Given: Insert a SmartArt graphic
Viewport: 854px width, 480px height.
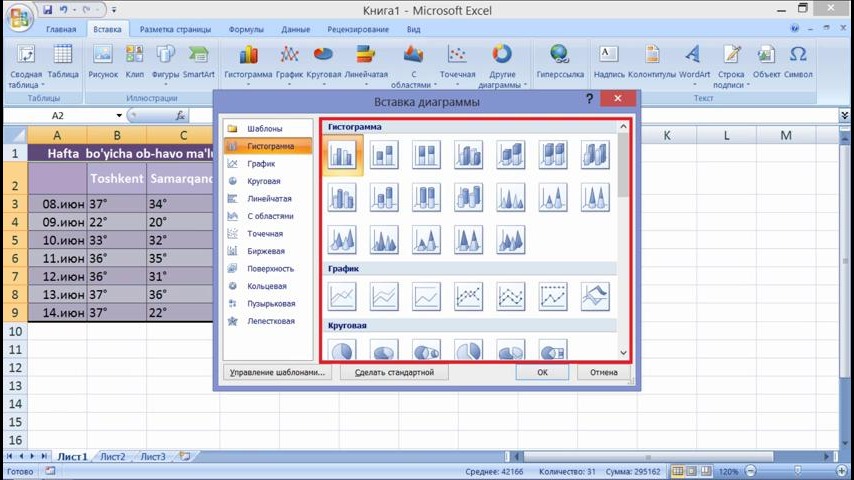Looking at the screenshot, I should point(199,61).
